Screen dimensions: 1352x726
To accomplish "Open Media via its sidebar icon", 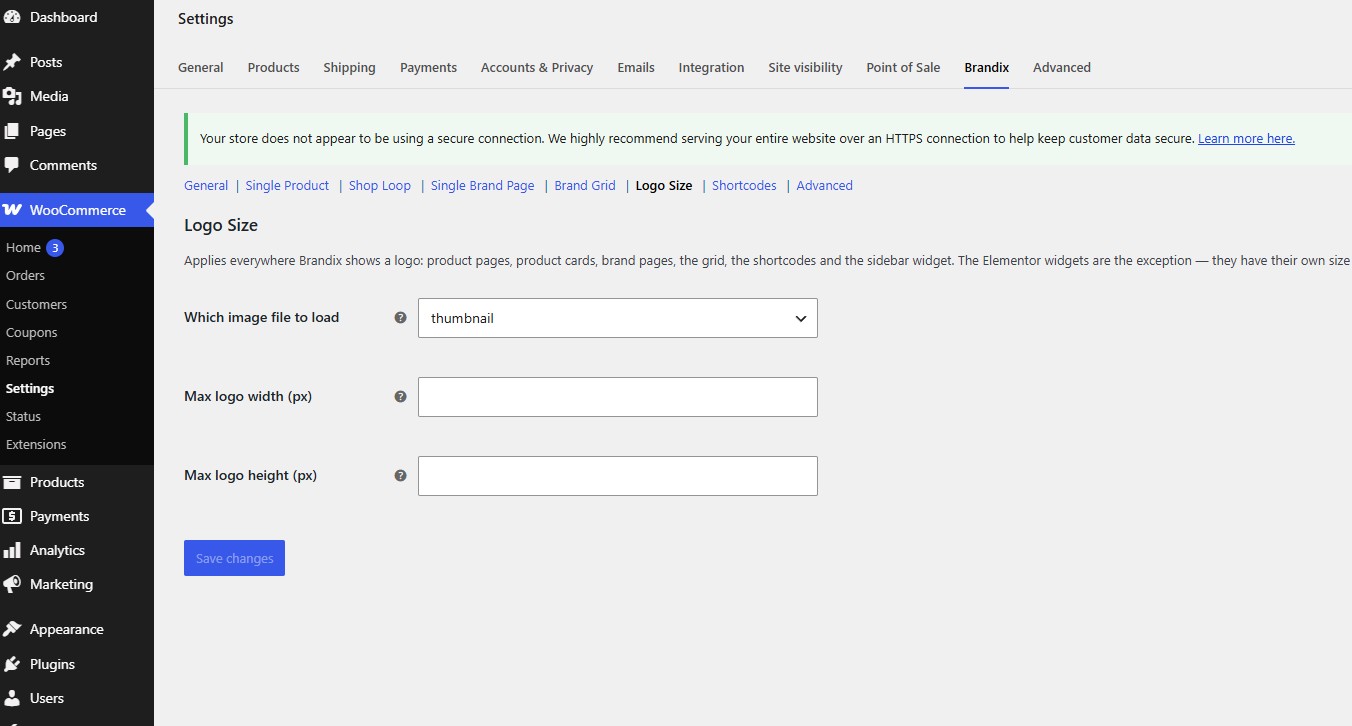I will (12, 96).
